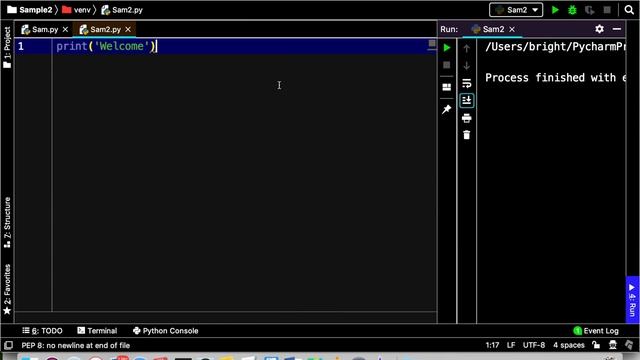
Task: Restore layout icon in Run panel
Action: coord(447,87)
